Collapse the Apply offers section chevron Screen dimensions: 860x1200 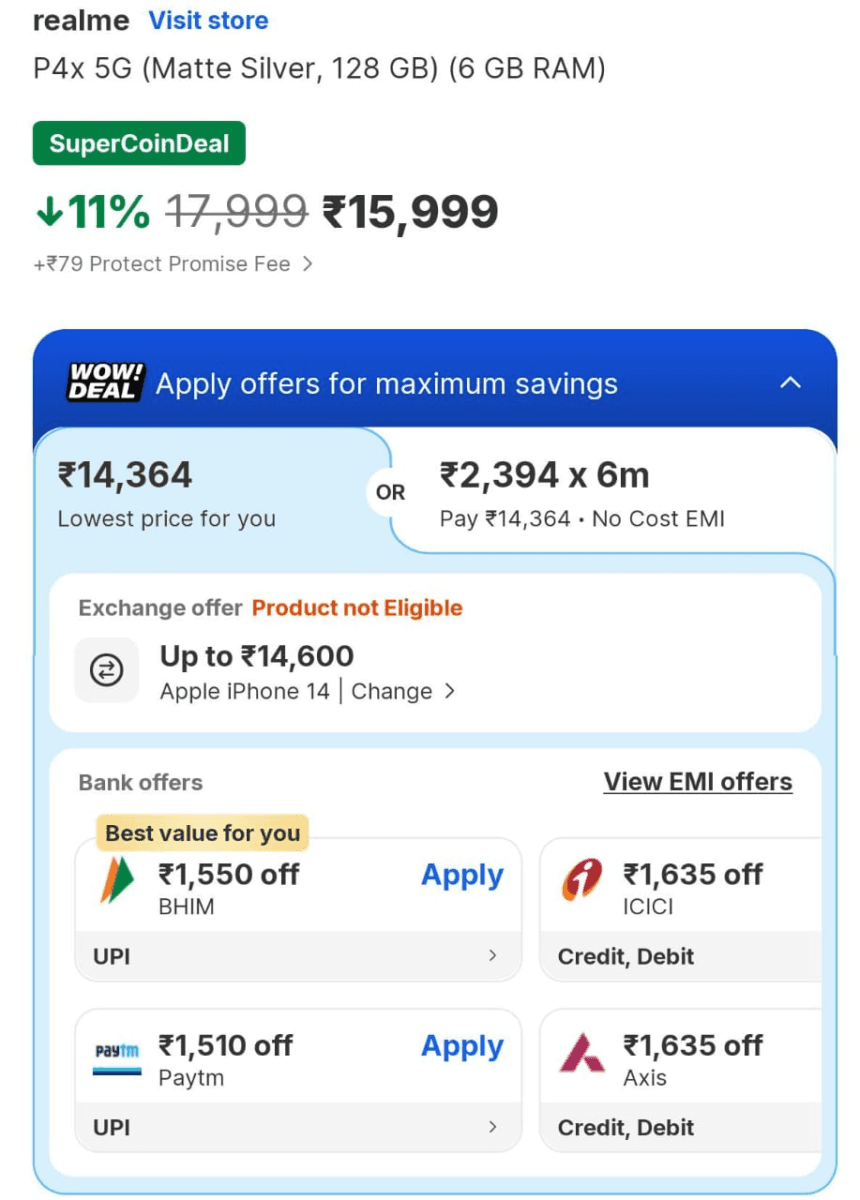click(790, 383)
